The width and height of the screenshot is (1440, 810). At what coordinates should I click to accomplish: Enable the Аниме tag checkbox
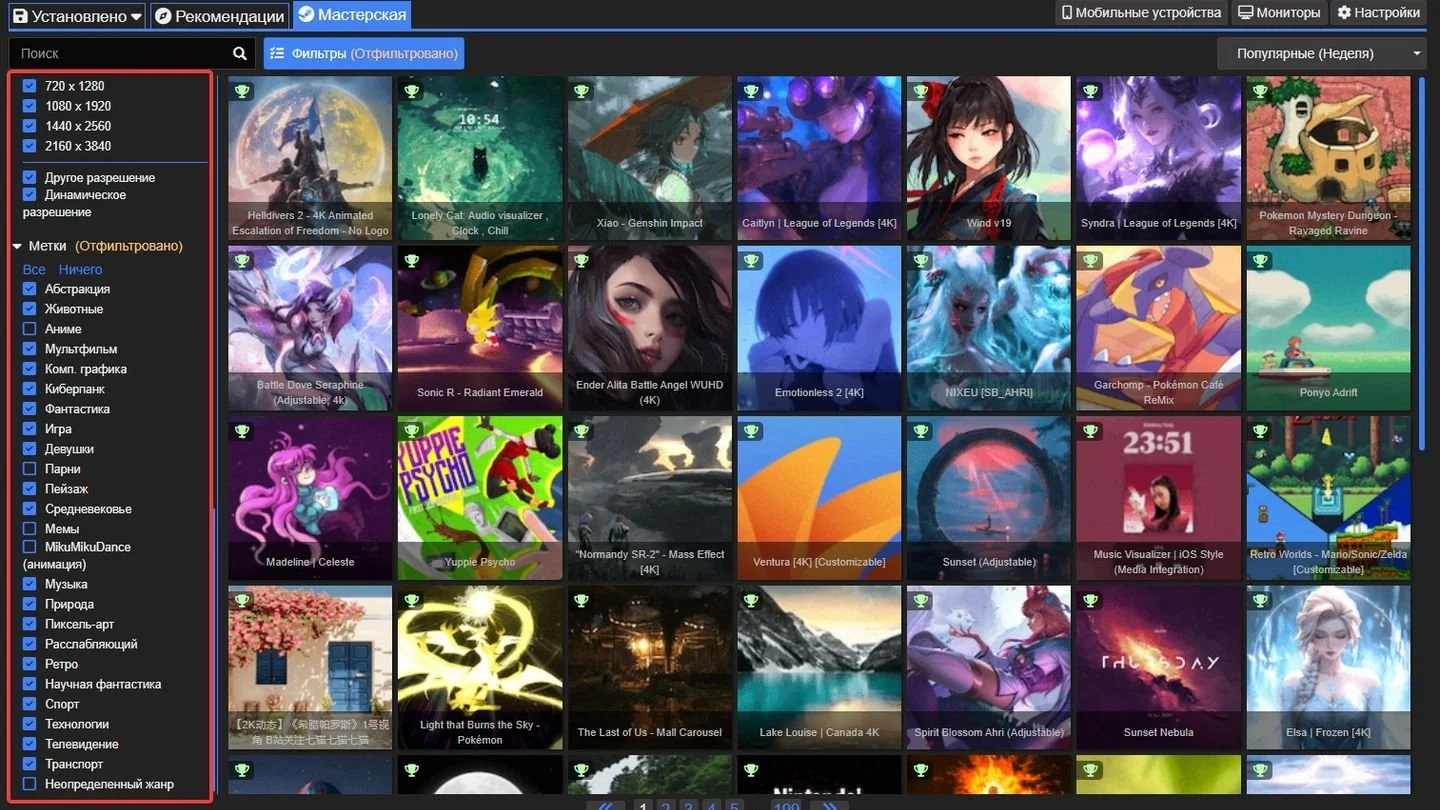pos(29,329)
